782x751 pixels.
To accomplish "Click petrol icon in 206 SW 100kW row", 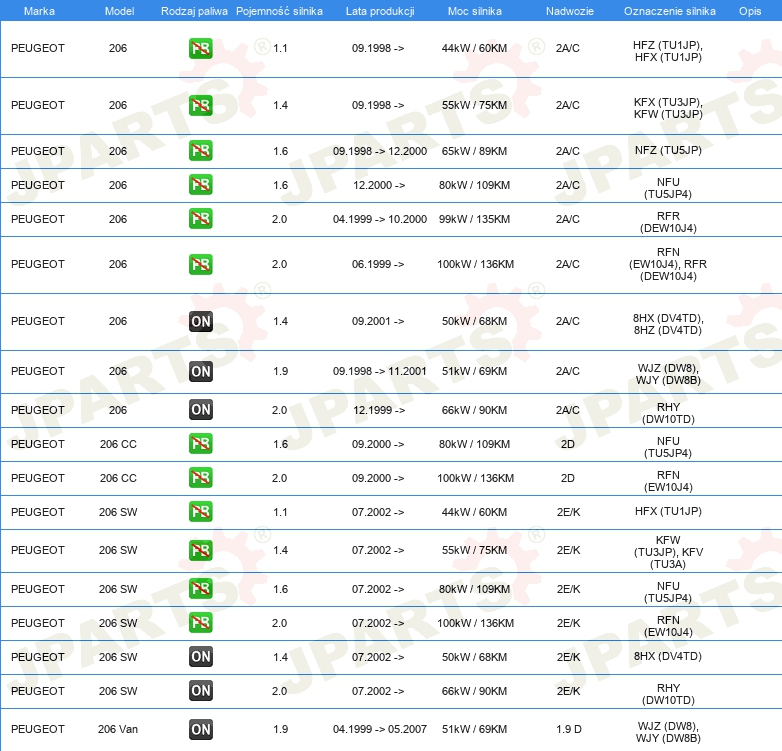I will [x=200, y=622].
